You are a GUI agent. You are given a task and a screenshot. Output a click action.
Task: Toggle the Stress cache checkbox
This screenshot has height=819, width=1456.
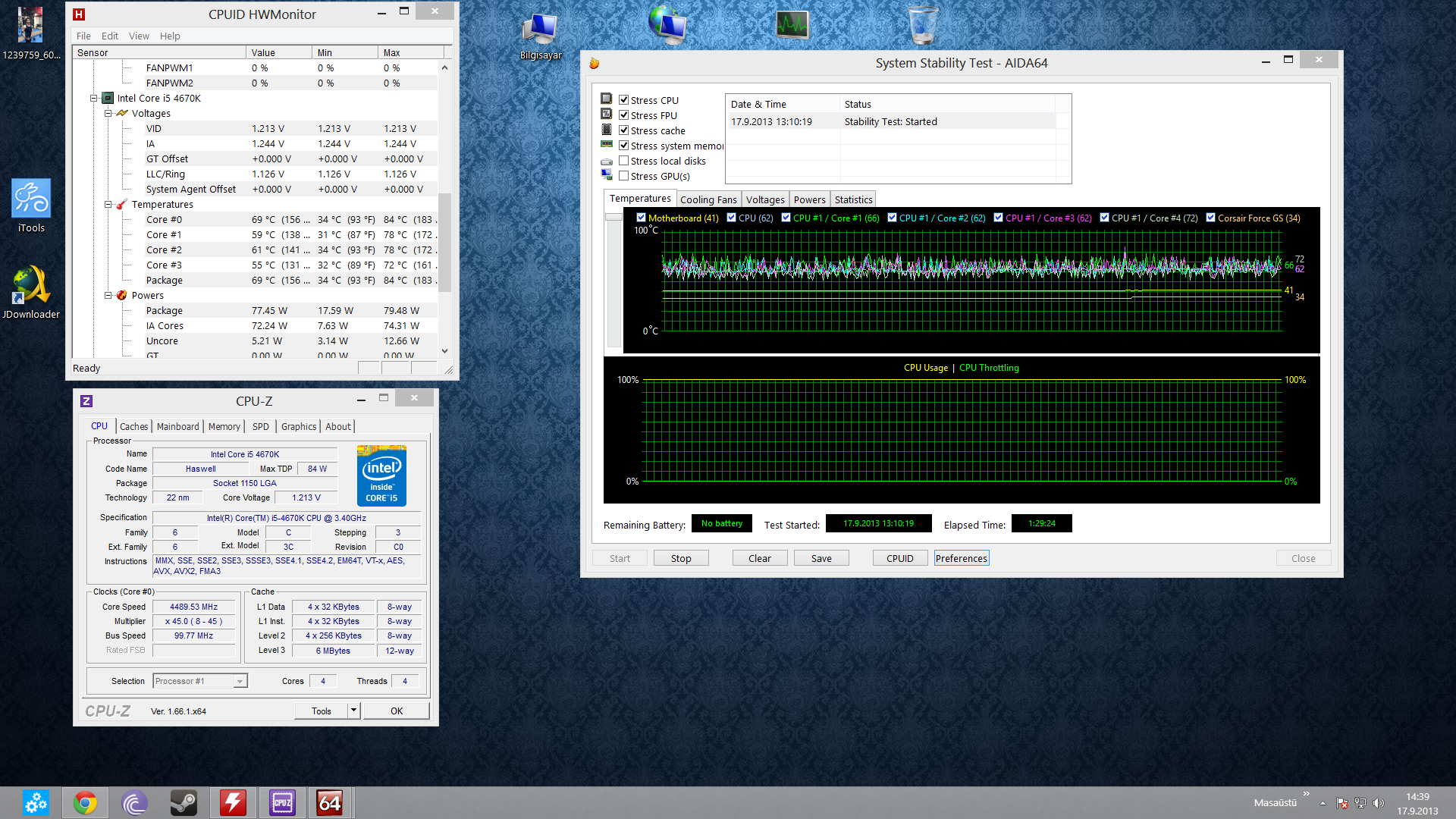coord(623,130)
